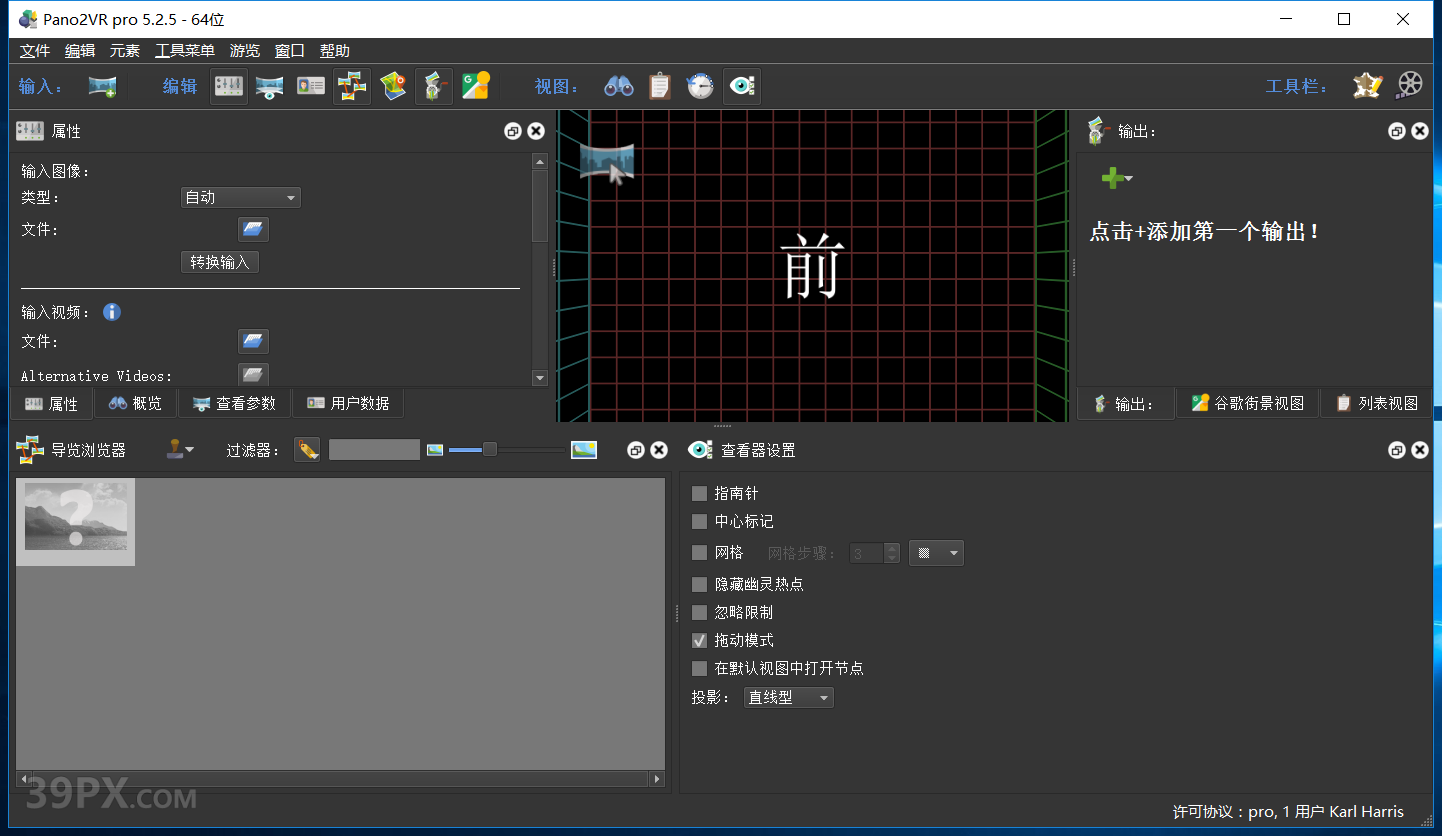Open the binoculars overview icon in toolbar
1442x836 pixels.
point(619,87)
